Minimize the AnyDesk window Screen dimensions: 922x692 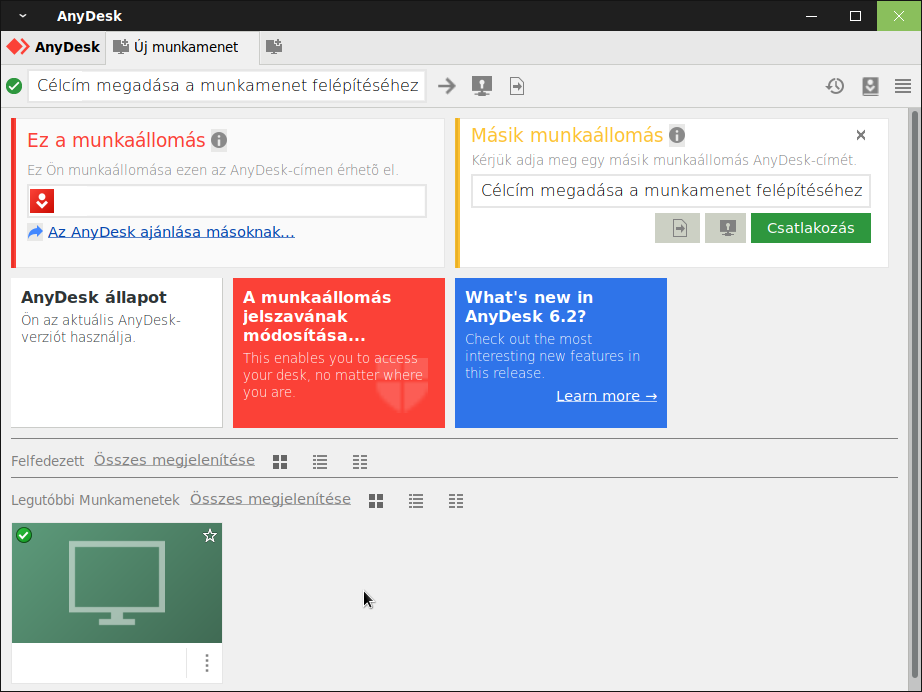(811, 16)
